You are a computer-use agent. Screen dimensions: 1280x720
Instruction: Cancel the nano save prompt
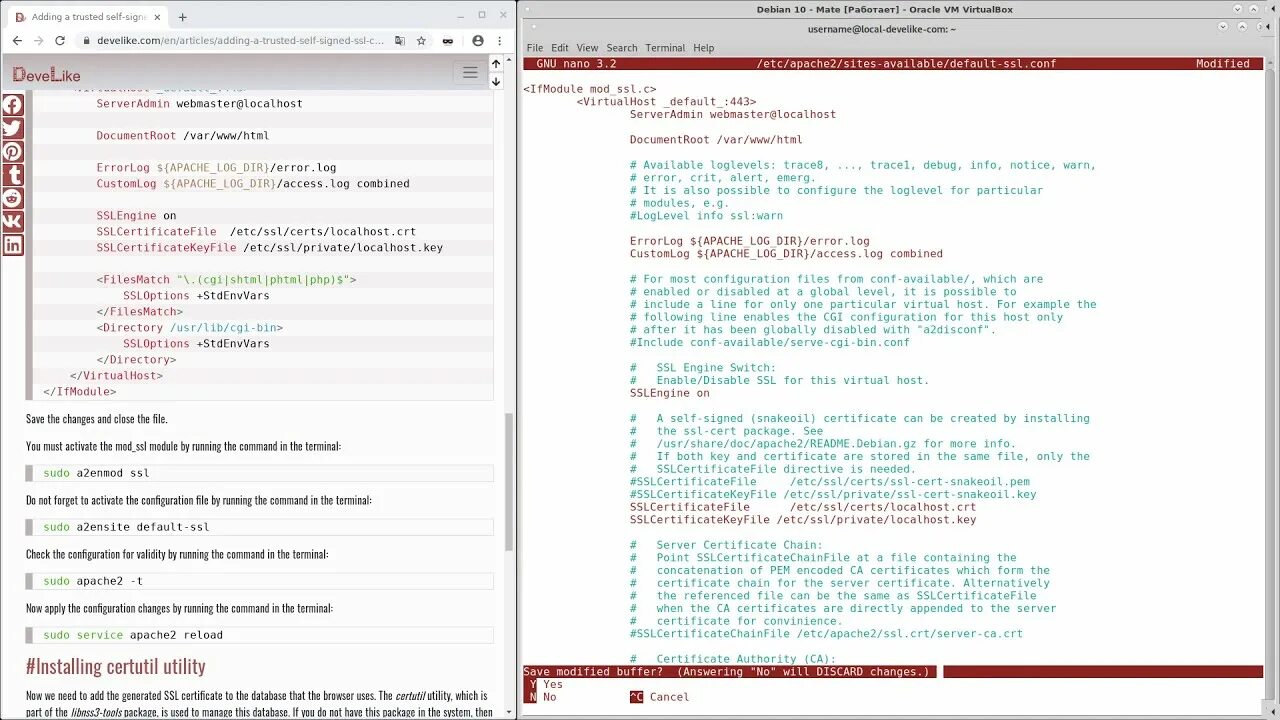coord(660,697)
